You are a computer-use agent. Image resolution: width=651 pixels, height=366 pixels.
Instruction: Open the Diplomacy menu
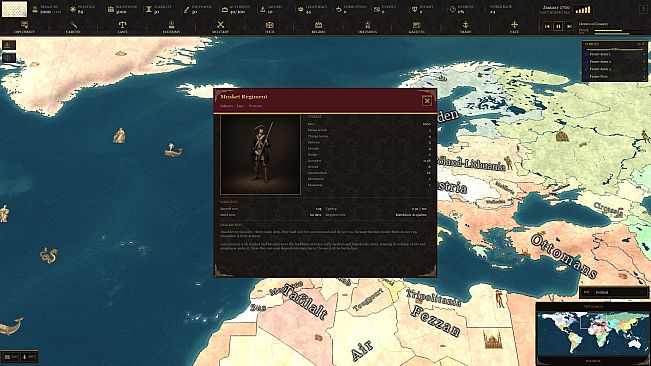[24, 27]
